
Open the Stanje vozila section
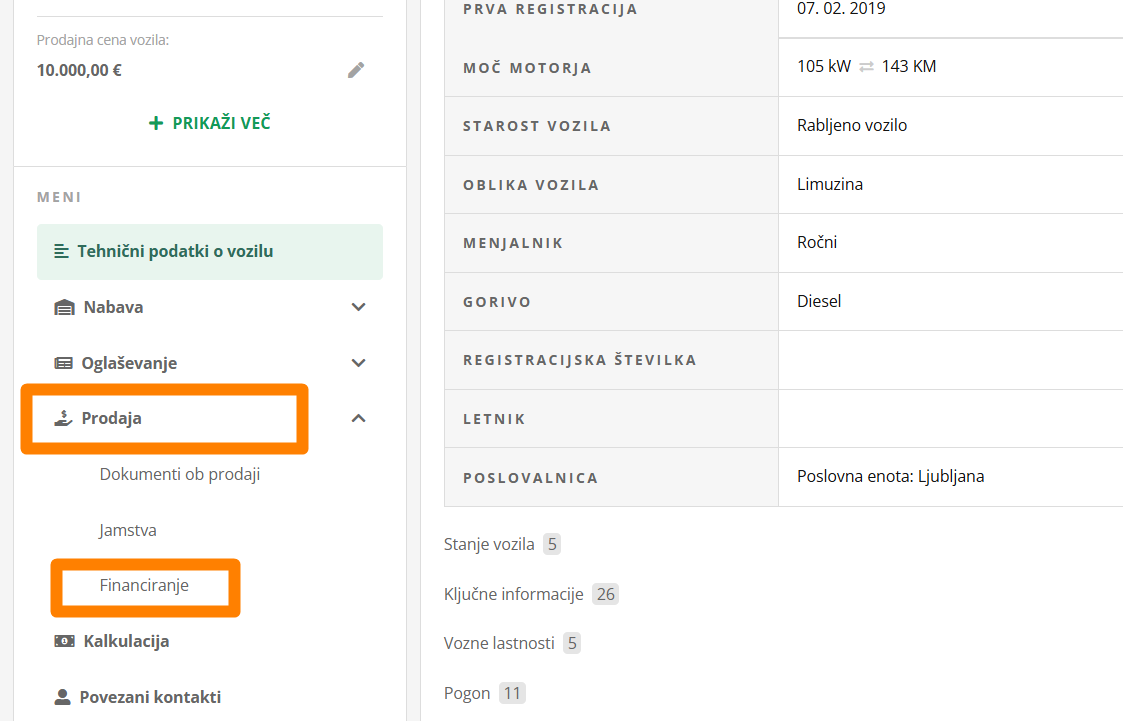coord(489,545)
